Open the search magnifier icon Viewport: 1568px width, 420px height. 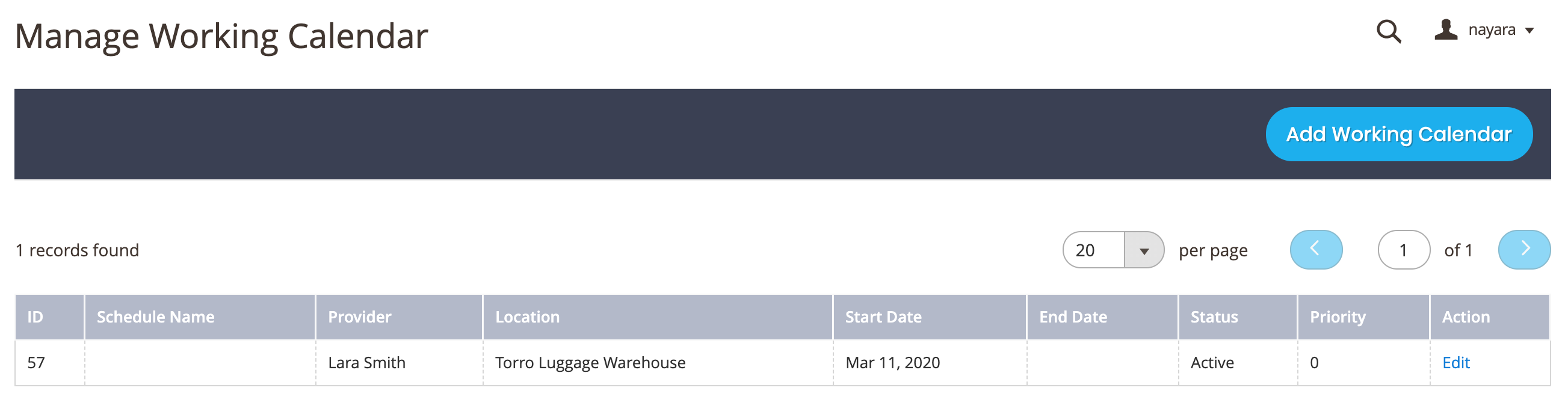point(1389,31)
